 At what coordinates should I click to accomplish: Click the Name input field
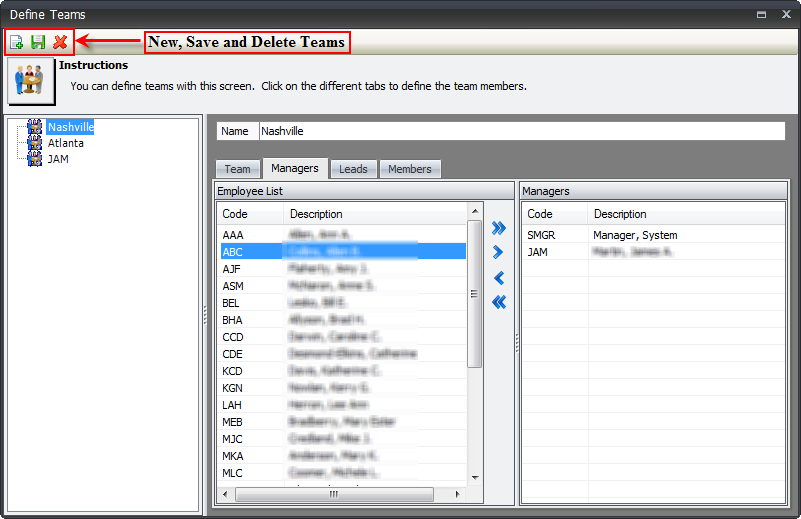[x=520, y=131]
